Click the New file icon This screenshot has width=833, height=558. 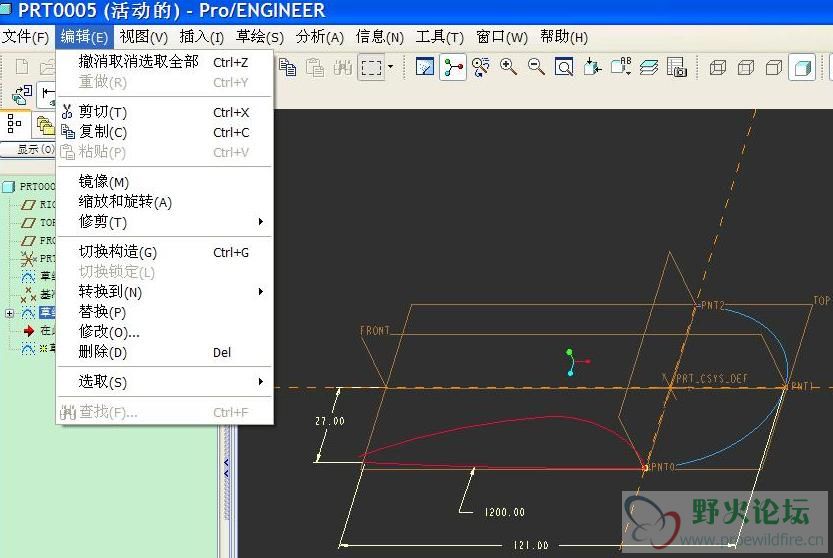point(22,67)
